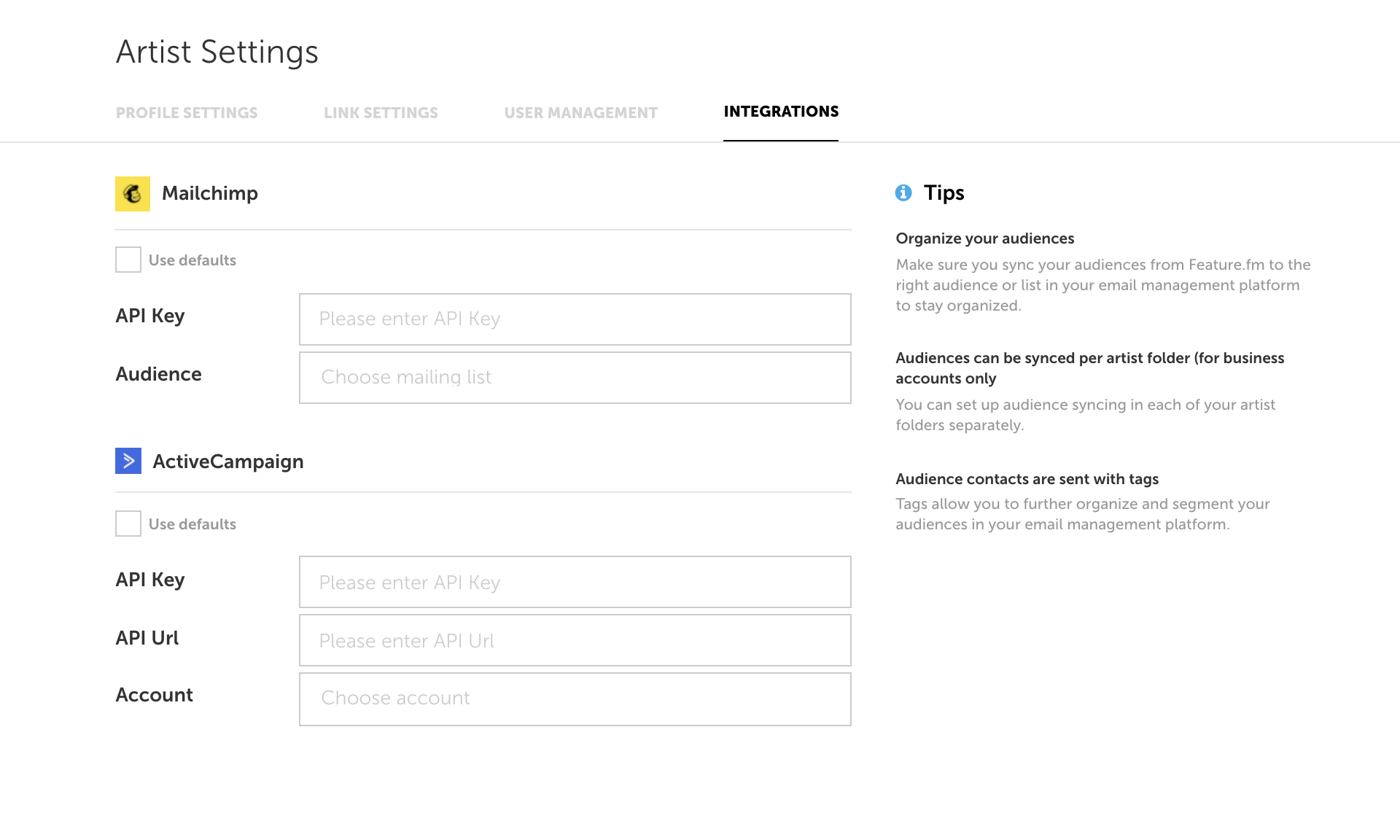
Task: Click the Use defaults label under Mailchimp
Action: 192,260
